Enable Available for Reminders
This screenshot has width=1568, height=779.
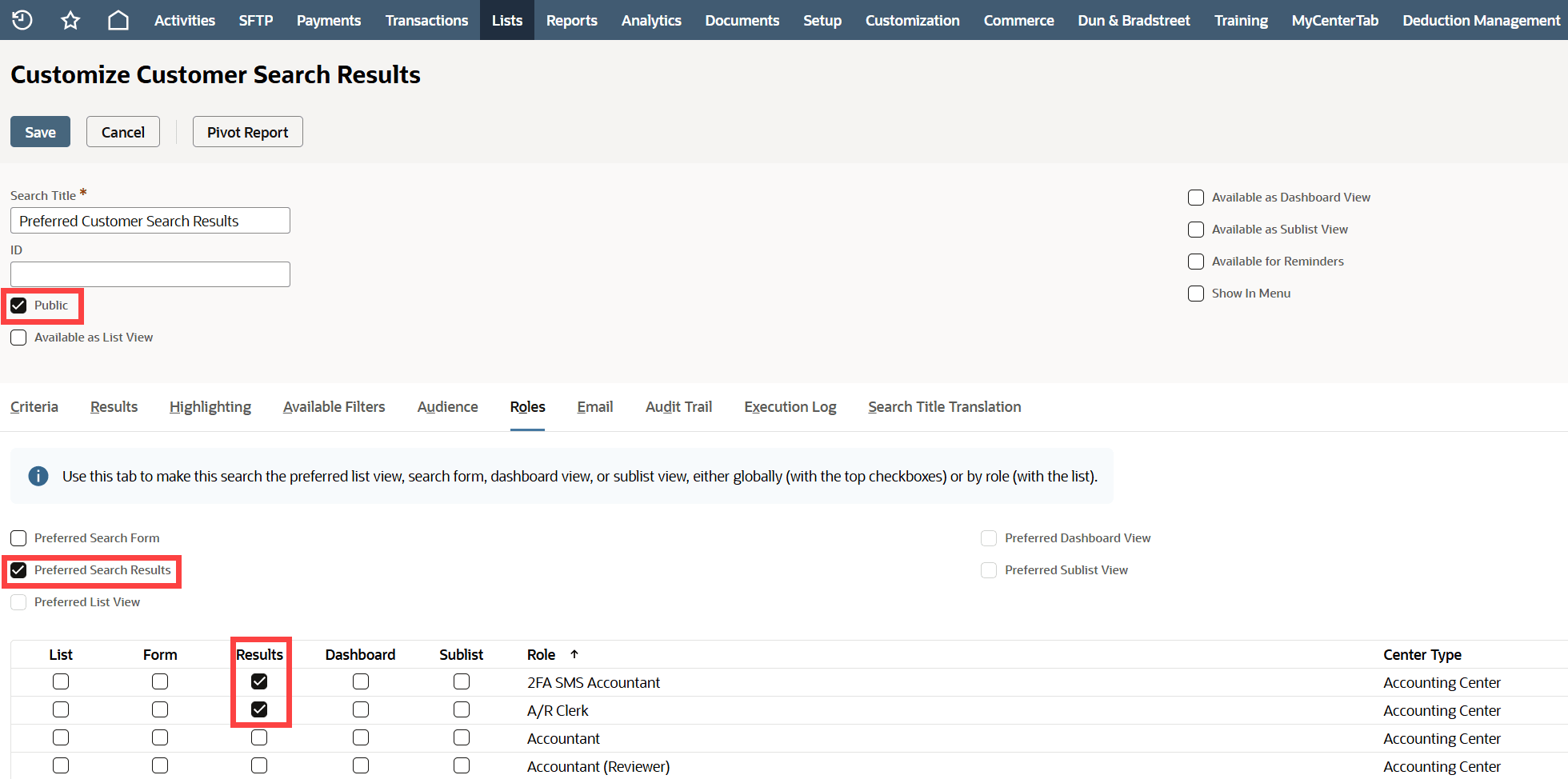point(1196,262)
